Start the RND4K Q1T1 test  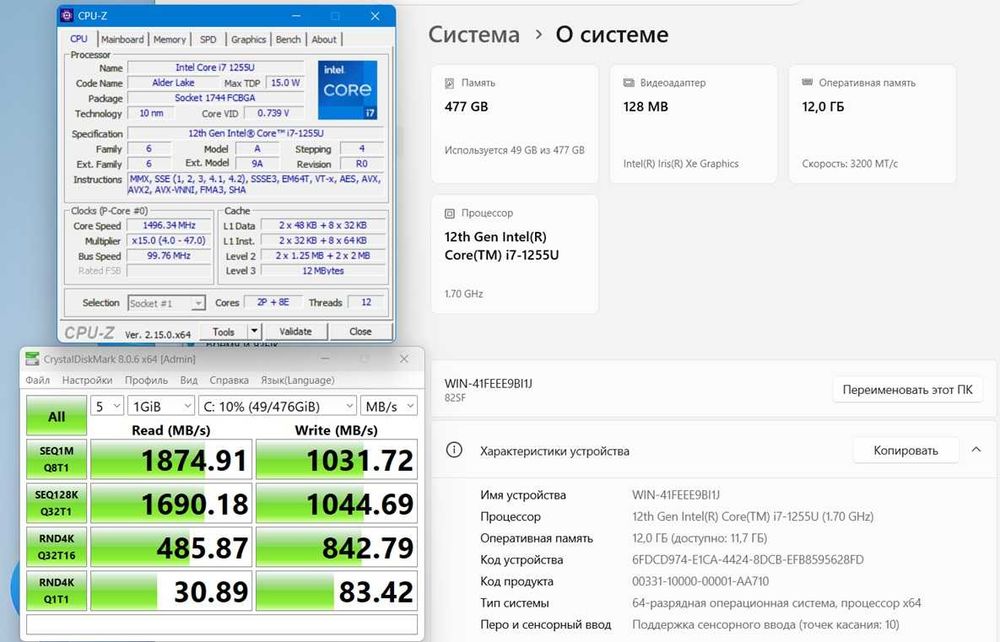pos(57,591)
